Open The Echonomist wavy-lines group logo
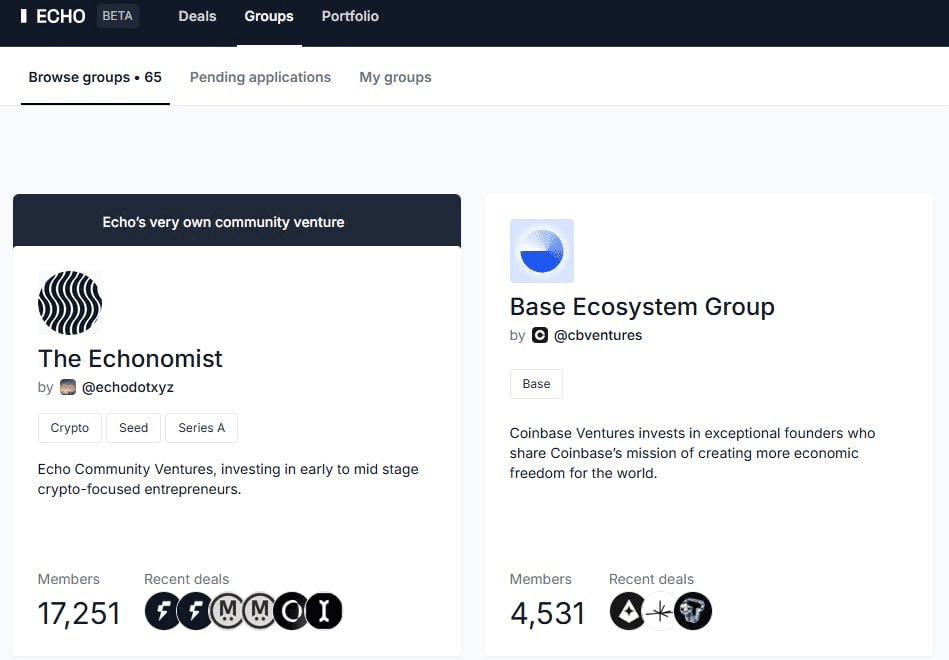949x660 pixels. click(x=70, y=303)
